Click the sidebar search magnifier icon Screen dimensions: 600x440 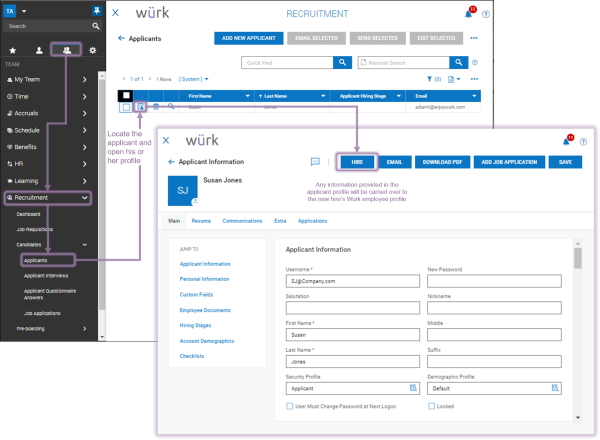coord(96,26)
